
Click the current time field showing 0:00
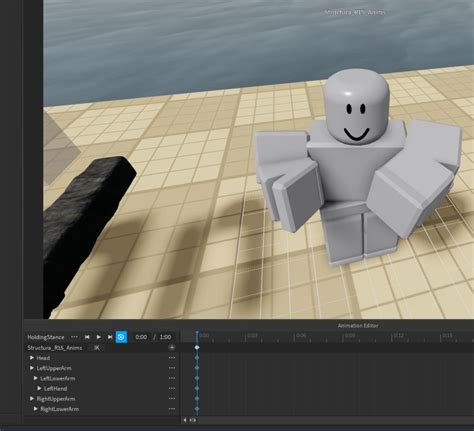(x=141, y=337)
